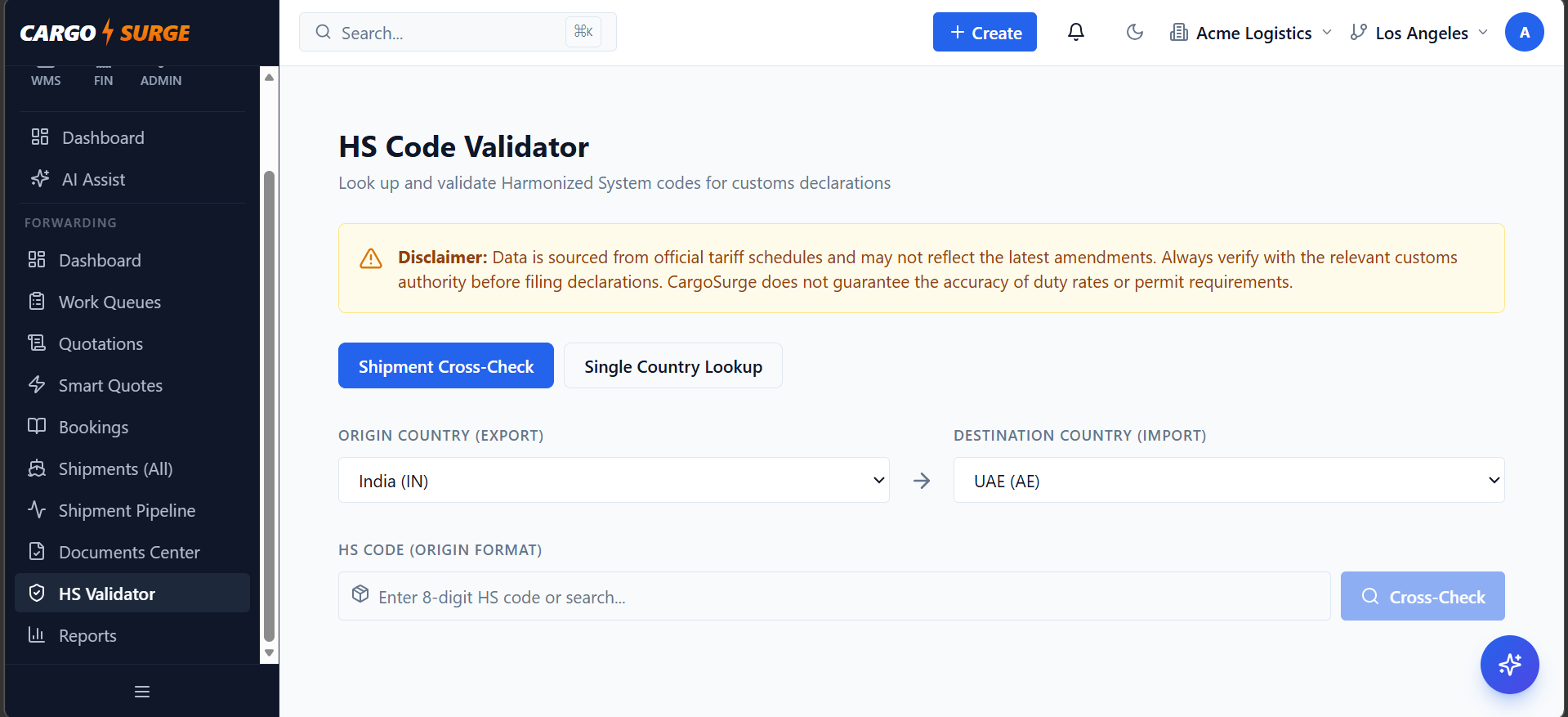Collapse sidebar with the hamburger icon
This screenshot has height=717, width=1568.
[x=142, y=692]
